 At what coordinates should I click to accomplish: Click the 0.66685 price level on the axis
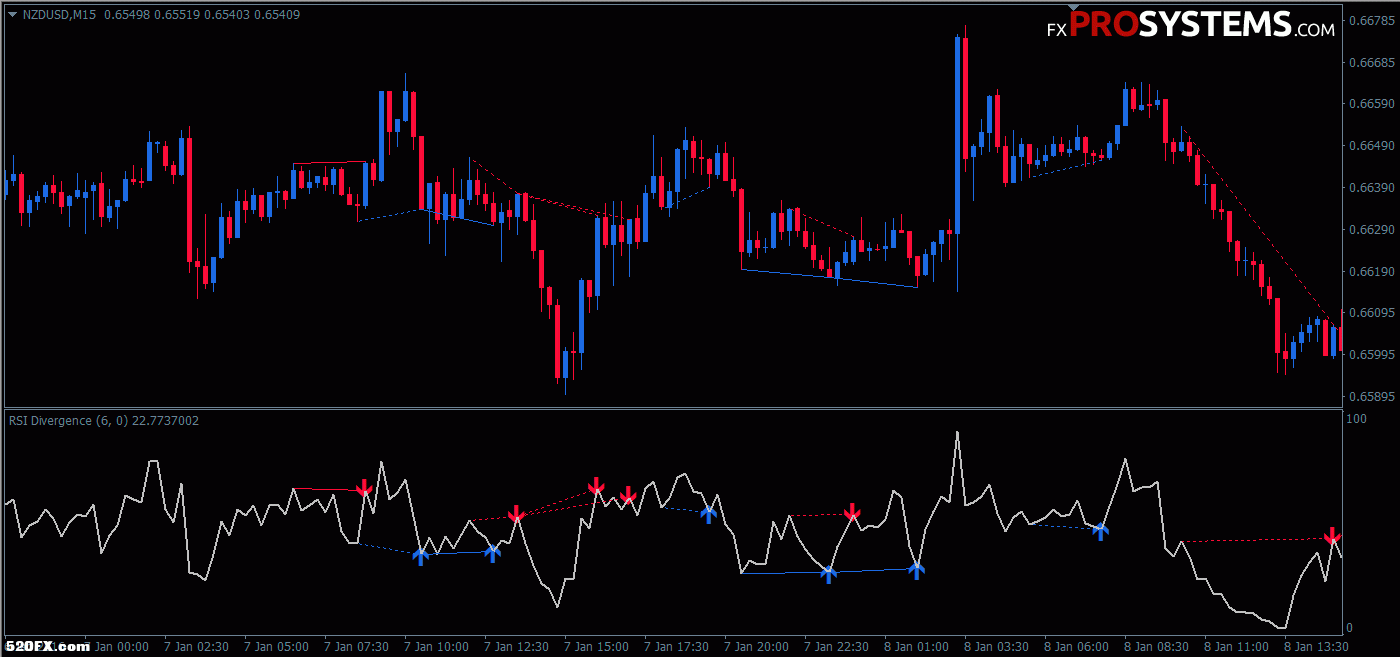point(1371,61)
